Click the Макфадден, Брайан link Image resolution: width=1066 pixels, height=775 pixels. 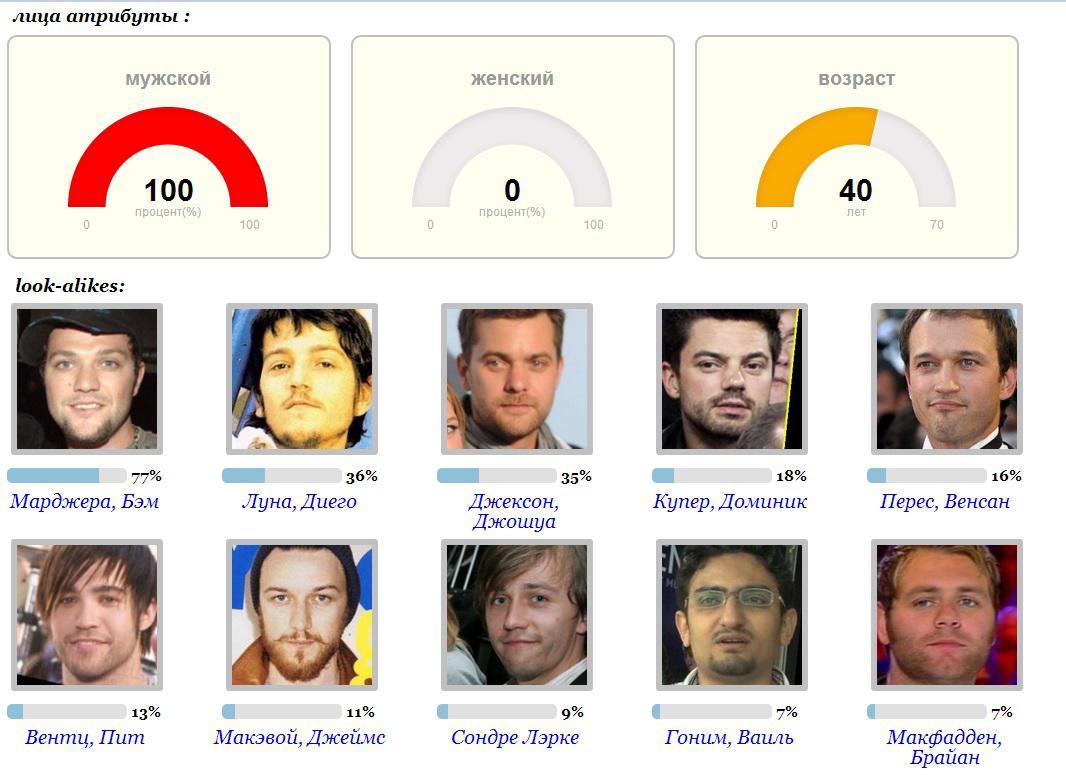pos(945,747)
